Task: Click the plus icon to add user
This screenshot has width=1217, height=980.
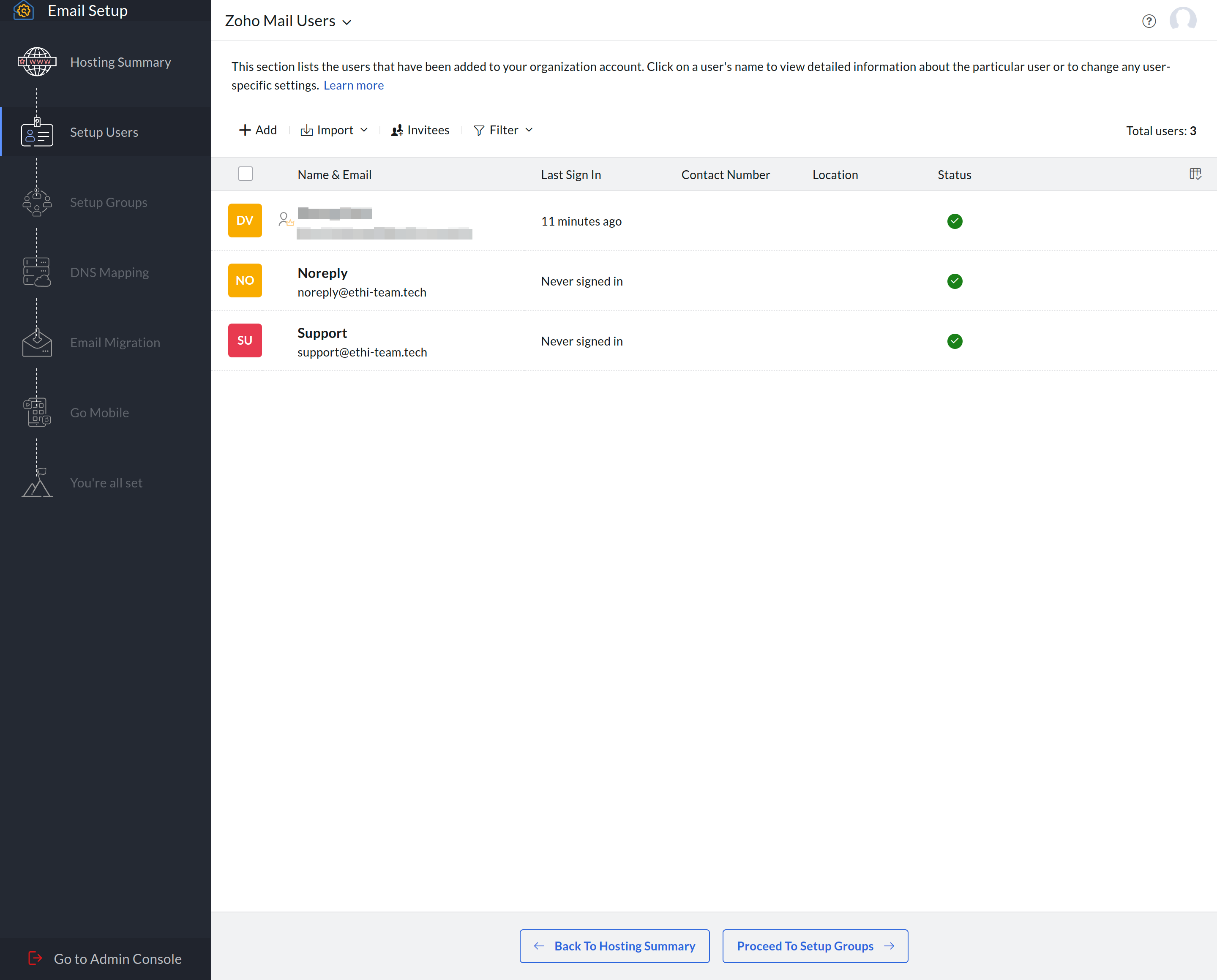Action: [245, 131]
